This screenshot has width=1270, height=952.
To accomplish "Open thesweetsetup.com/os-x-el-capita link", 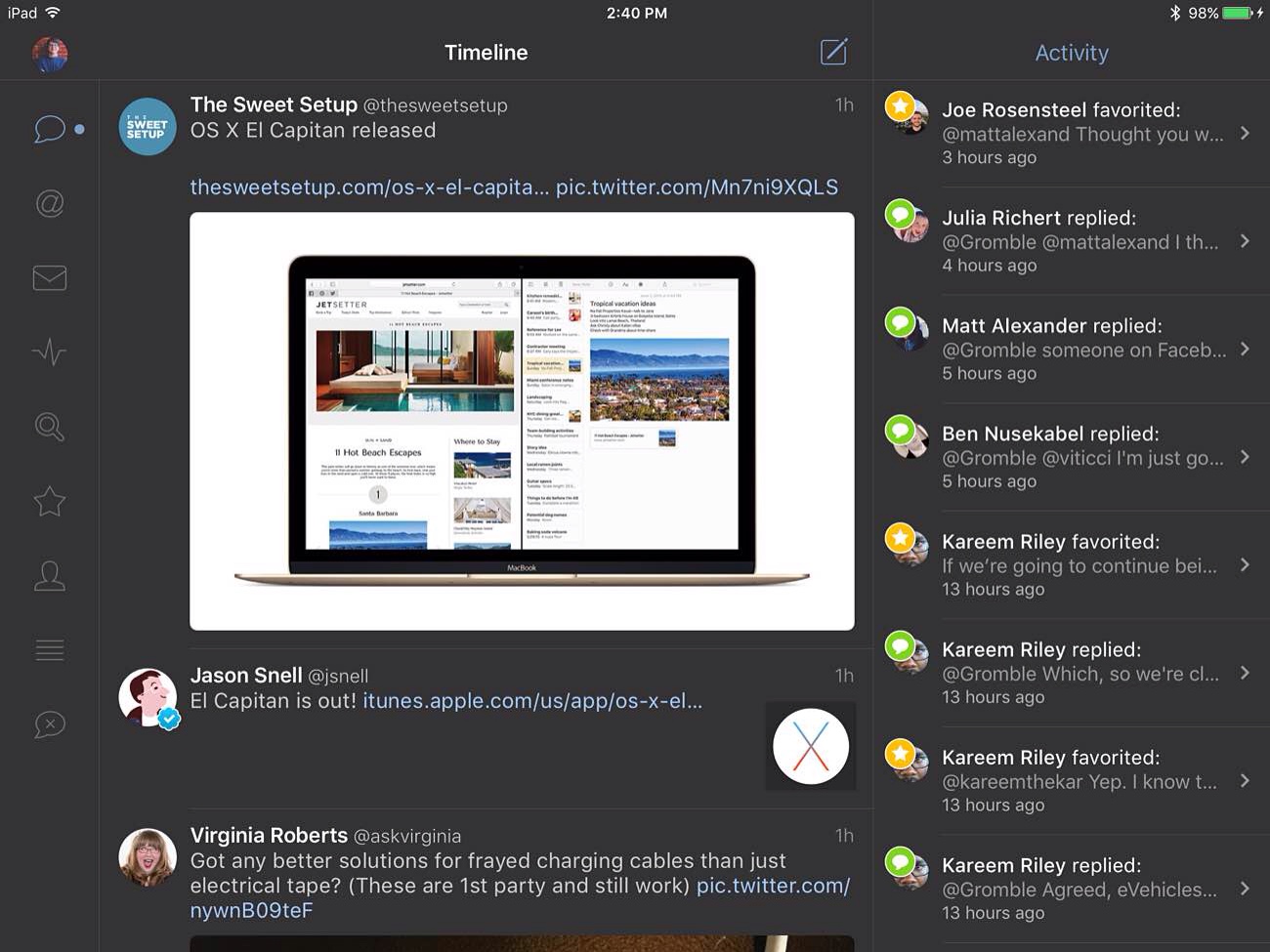I will pos(369,187).
